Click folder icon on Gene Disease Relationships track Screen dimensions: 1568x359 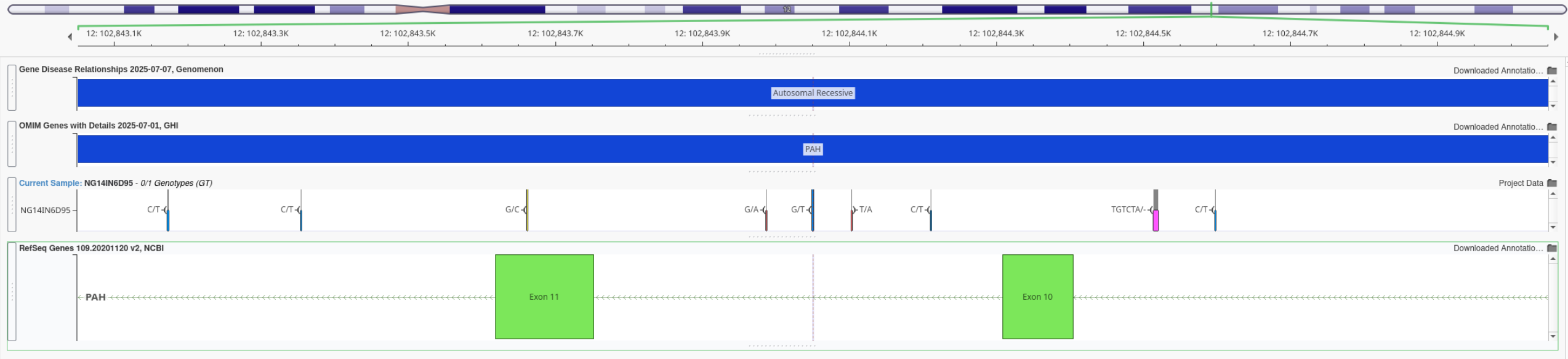pos(1551,71)
